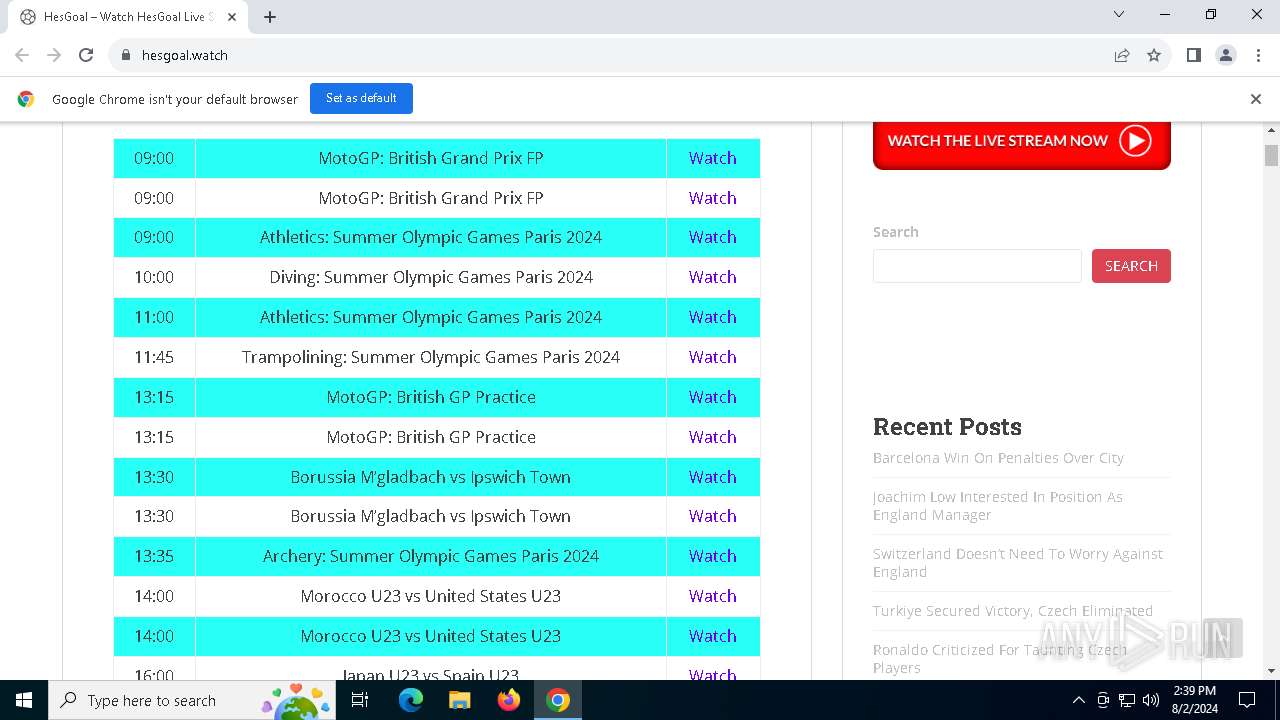Open volume control tray icon
Viewport: 1280px width, 720px height.
pyautogui.click(x=1151, y=700)
